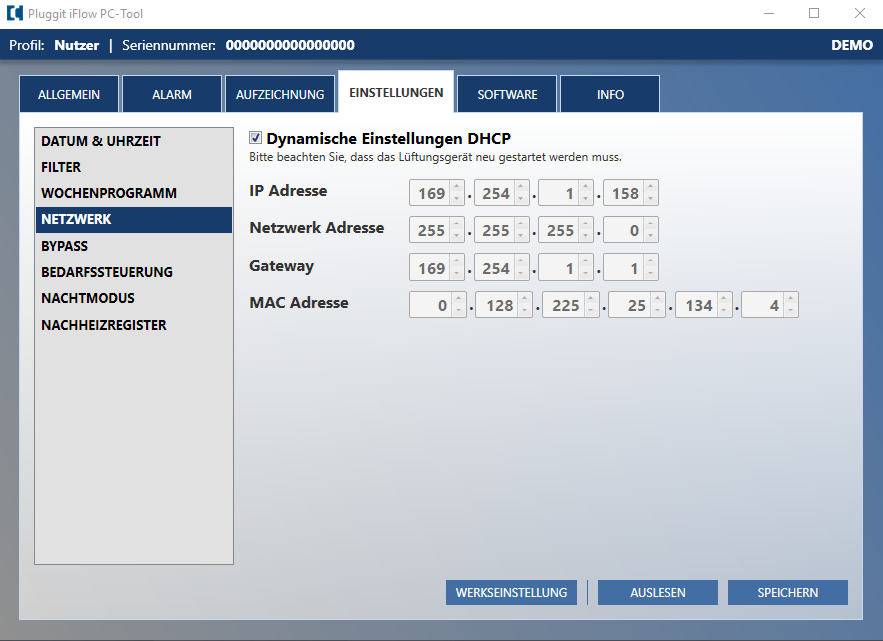Select BYPASS in the settings list
Screen dimensions: 883x641
point(64,246)
